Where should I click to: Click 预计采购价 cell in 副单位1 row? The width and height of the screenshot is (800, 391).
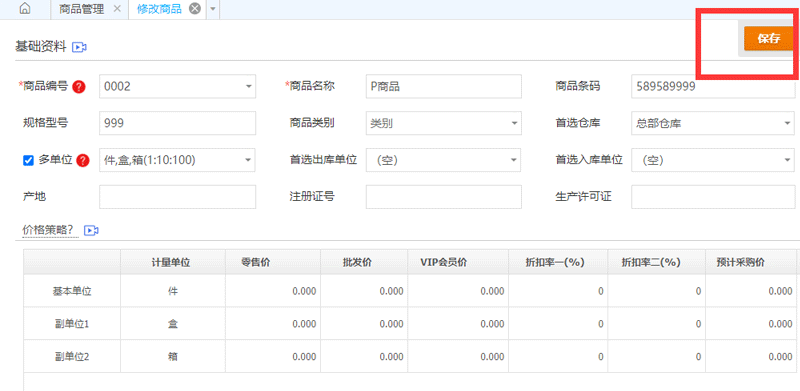[751, 324]
